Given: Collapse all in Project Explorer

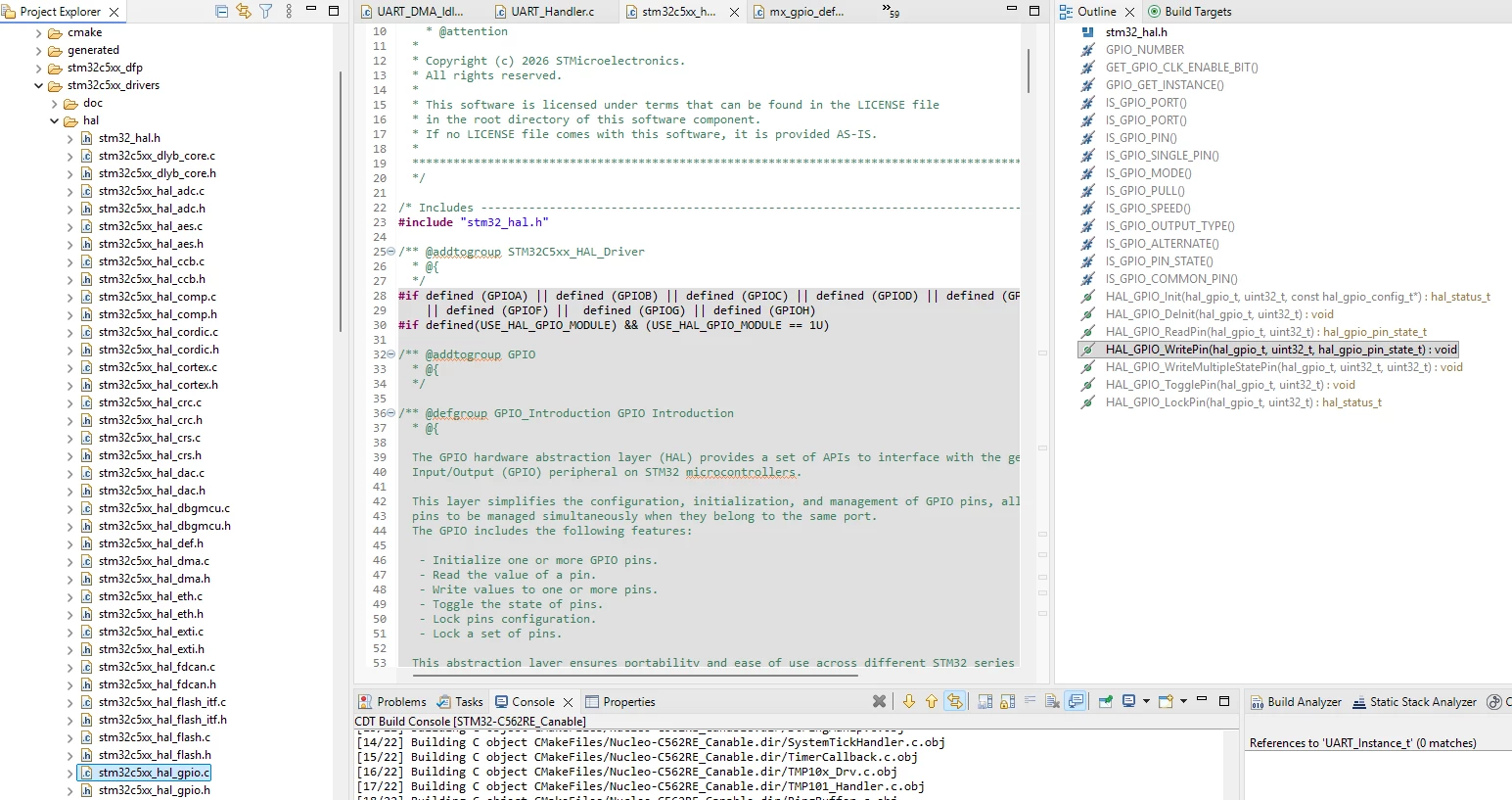Looking at the screenshot, I should [x=221, y=11].
